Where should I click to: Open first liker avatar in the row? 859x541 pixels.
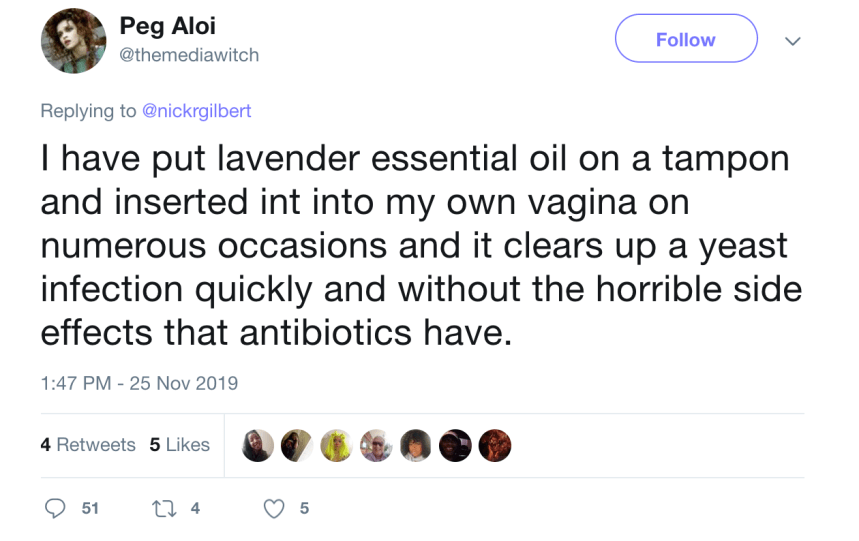tap(258, 446)
